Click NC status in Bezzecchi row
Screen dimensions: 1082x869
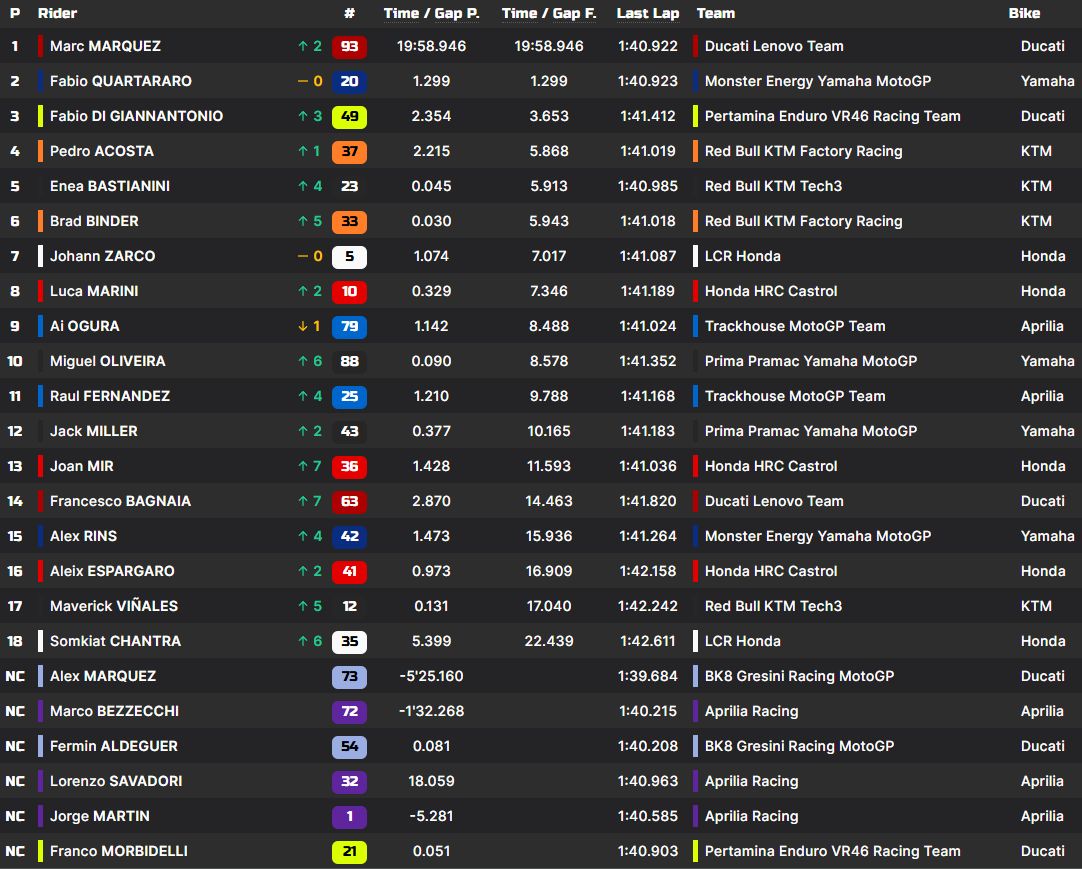[x=15, y=712]
